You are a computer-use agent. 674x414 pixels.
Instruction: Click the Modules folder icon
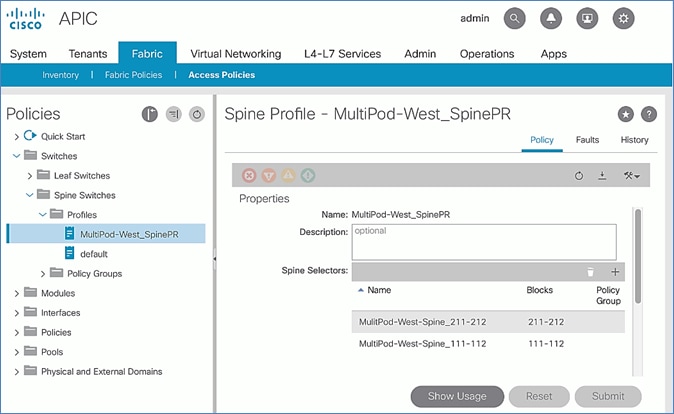pyautogui.click(x=31, y=292)
